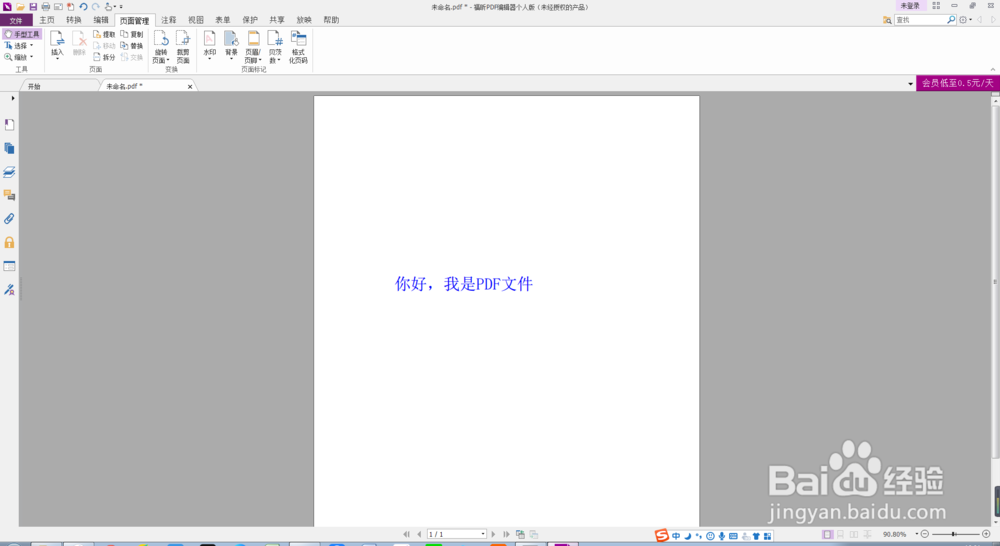Switch to the 表单 form ribbon tab

[223, 20]
